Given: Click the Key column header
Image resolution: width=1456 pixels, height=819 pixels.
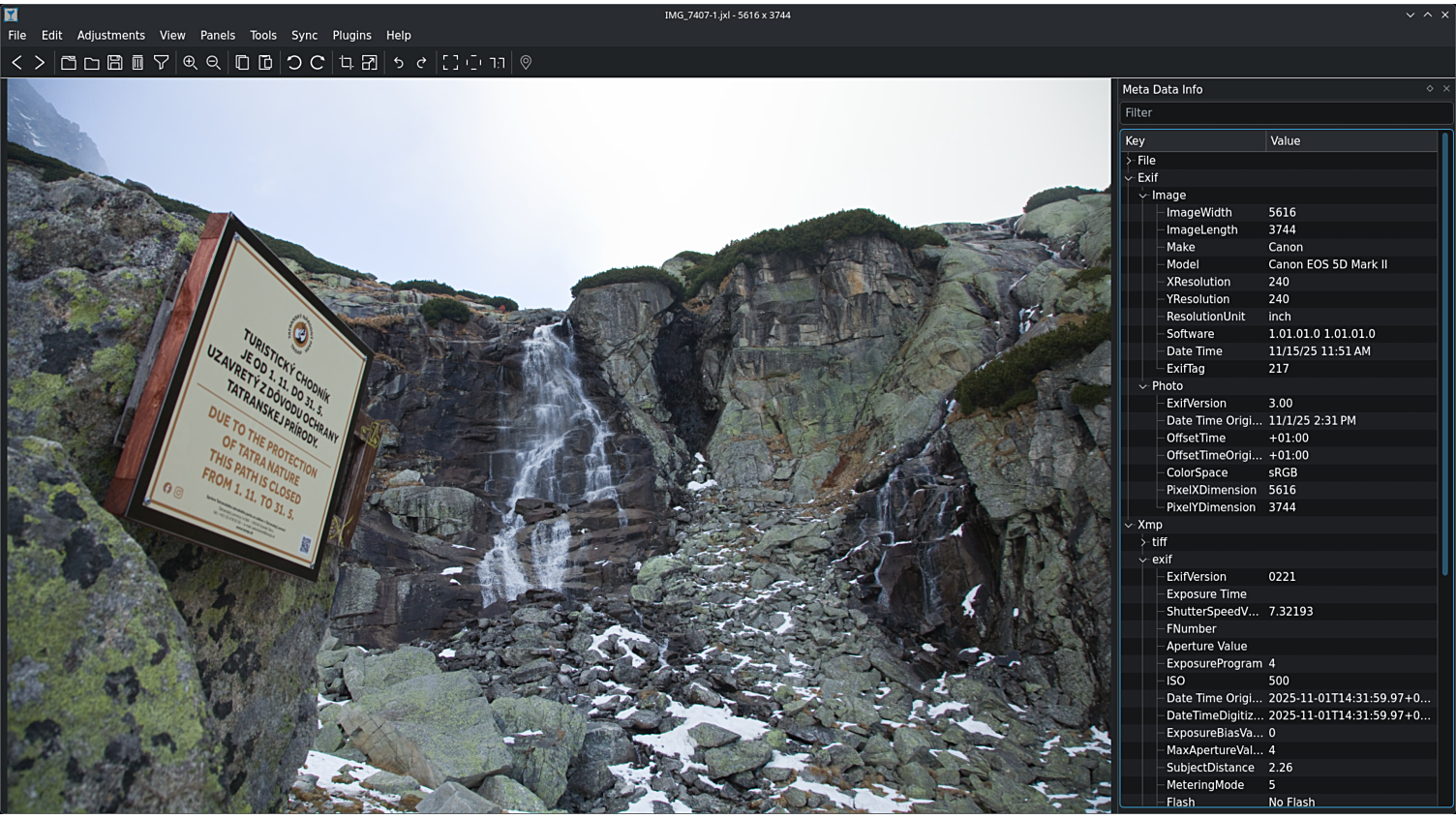Looking at the screenshot, I should pos(1191,141).
